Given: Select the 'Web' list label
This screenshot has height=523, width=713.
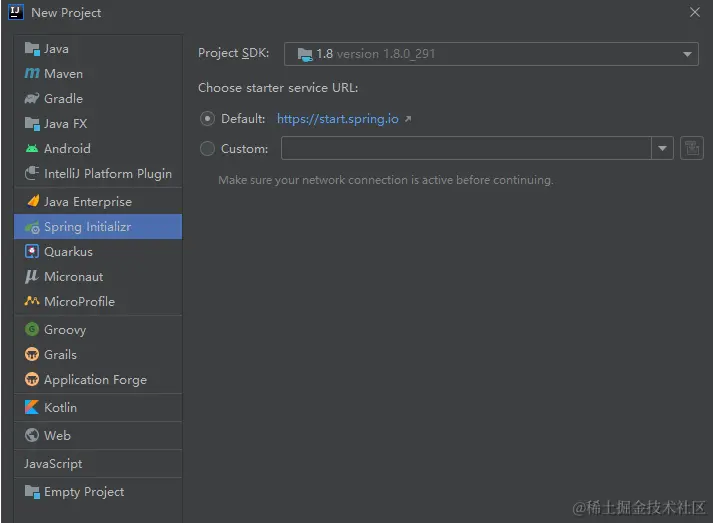Looking at the screenshot, I should [57, 436].
